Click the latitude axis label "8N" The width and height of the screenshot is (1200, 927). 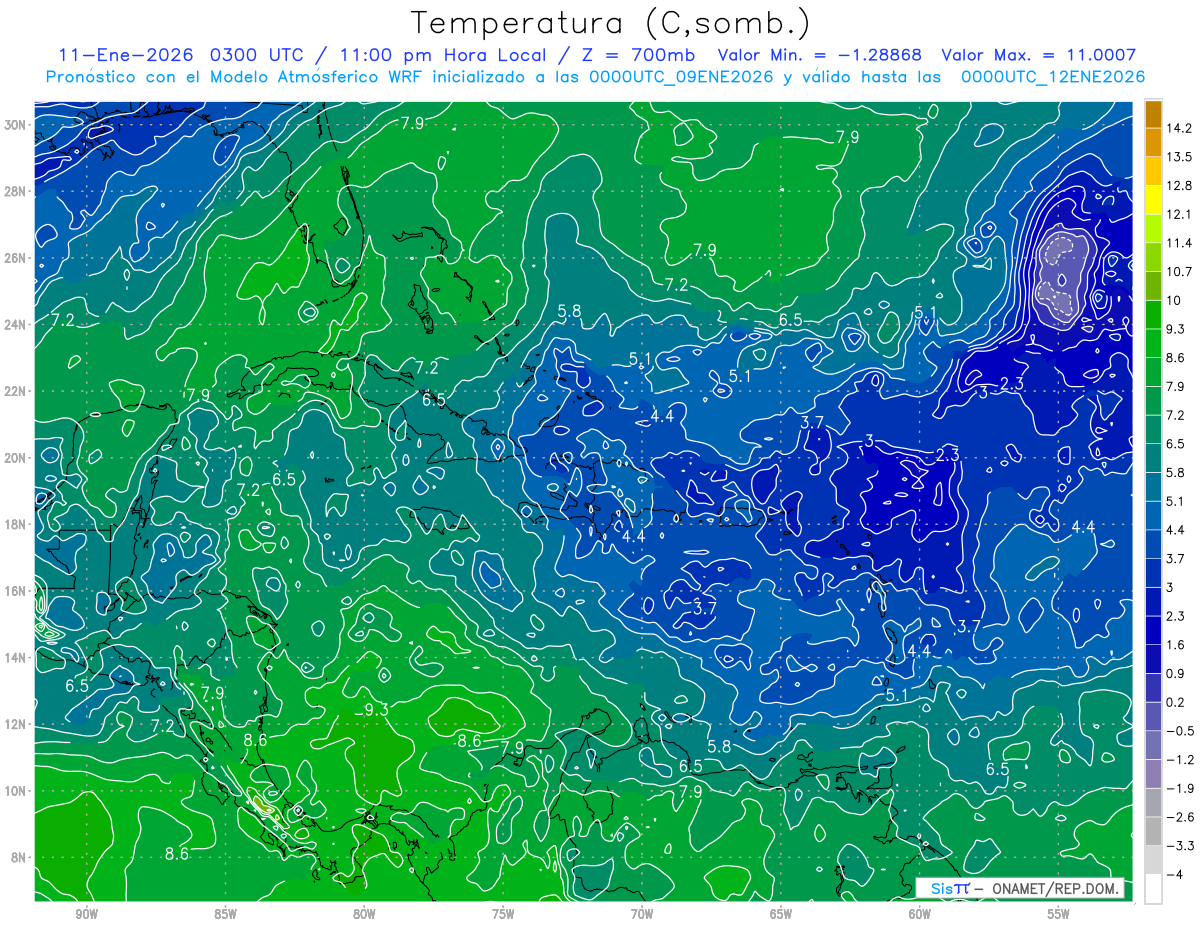coord(19,857)
